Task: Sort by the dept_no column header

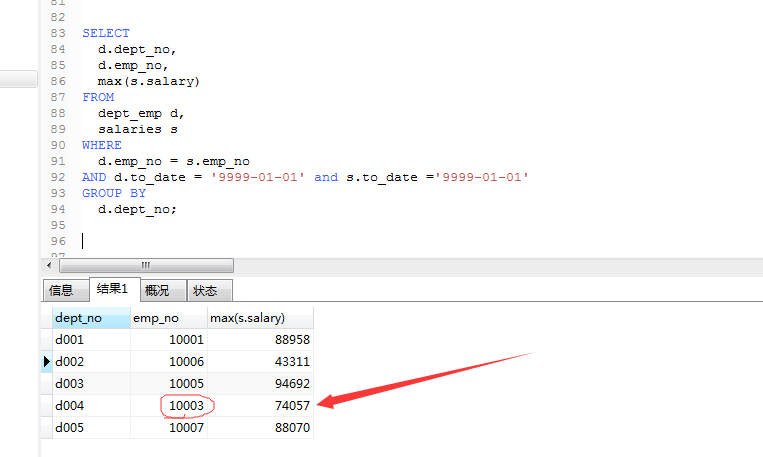Action: pos(91,318)
